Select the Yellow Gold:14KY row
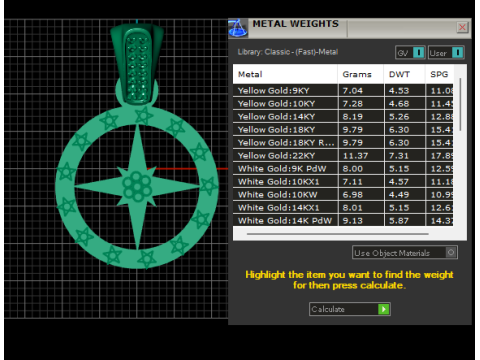Image resolution: width=480 pixels, height=360 pixels. point(343,117)
